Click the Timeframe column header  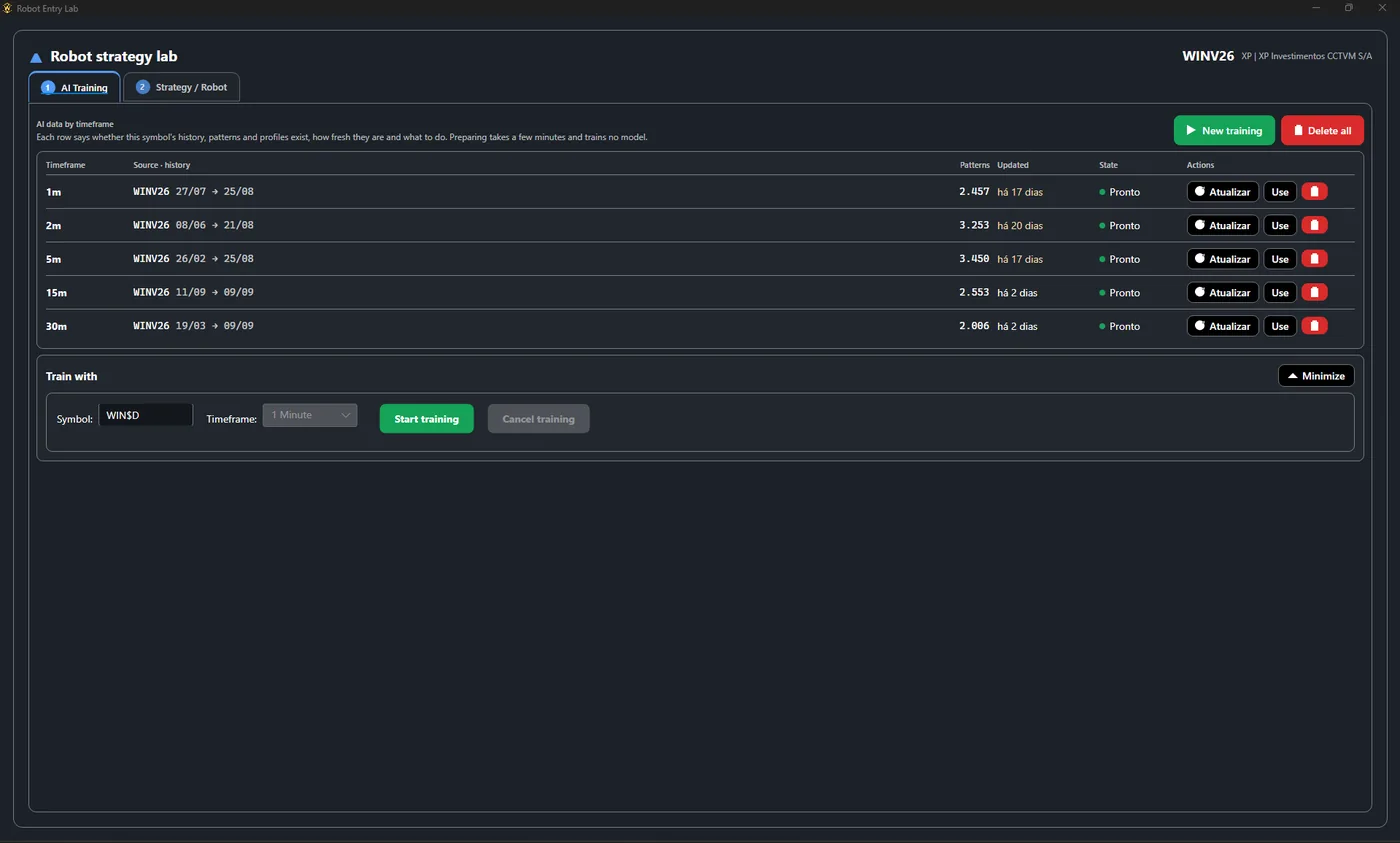point(65,165)
